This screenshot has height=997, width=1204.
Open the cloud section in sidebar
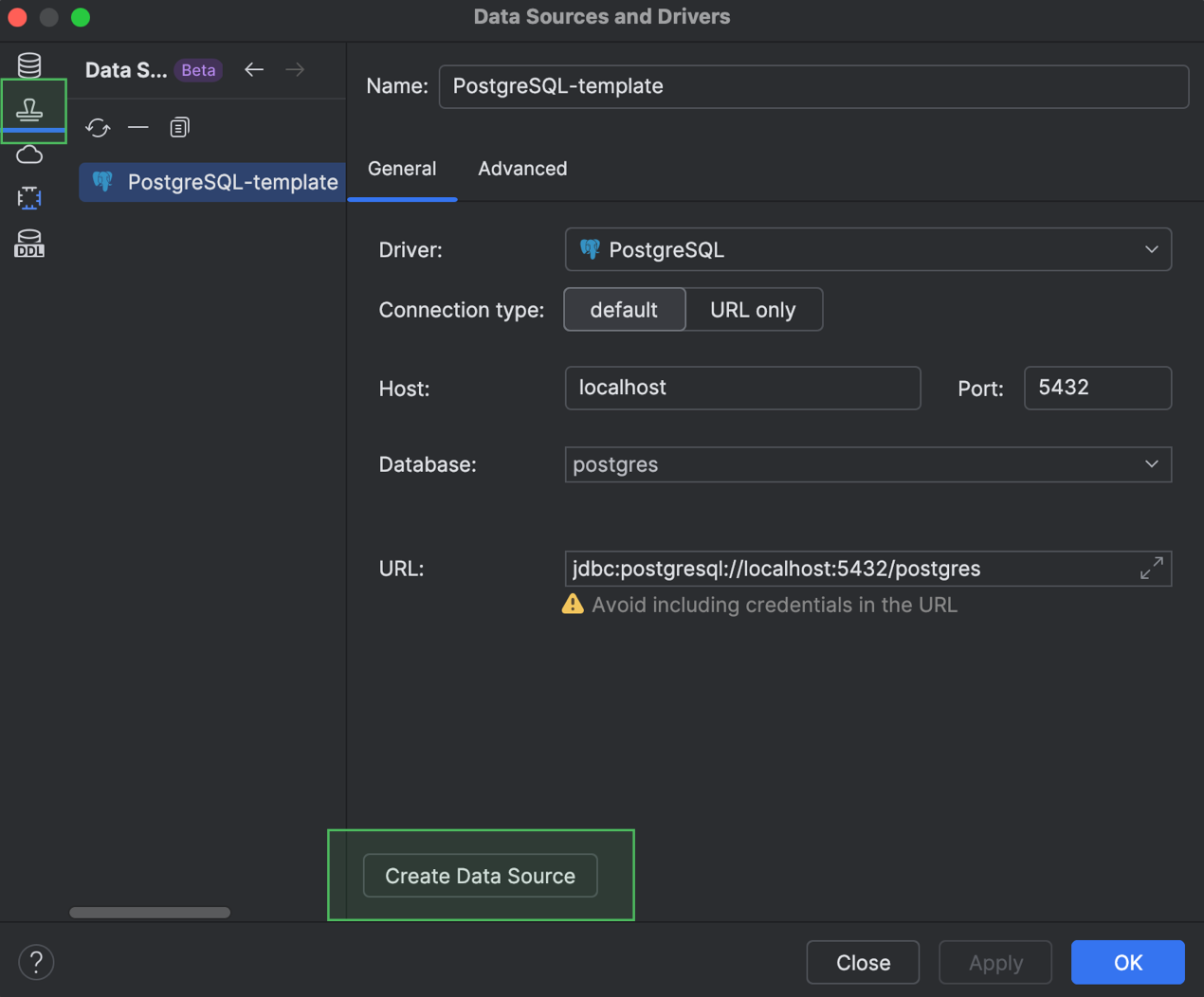tap(29, 154)
